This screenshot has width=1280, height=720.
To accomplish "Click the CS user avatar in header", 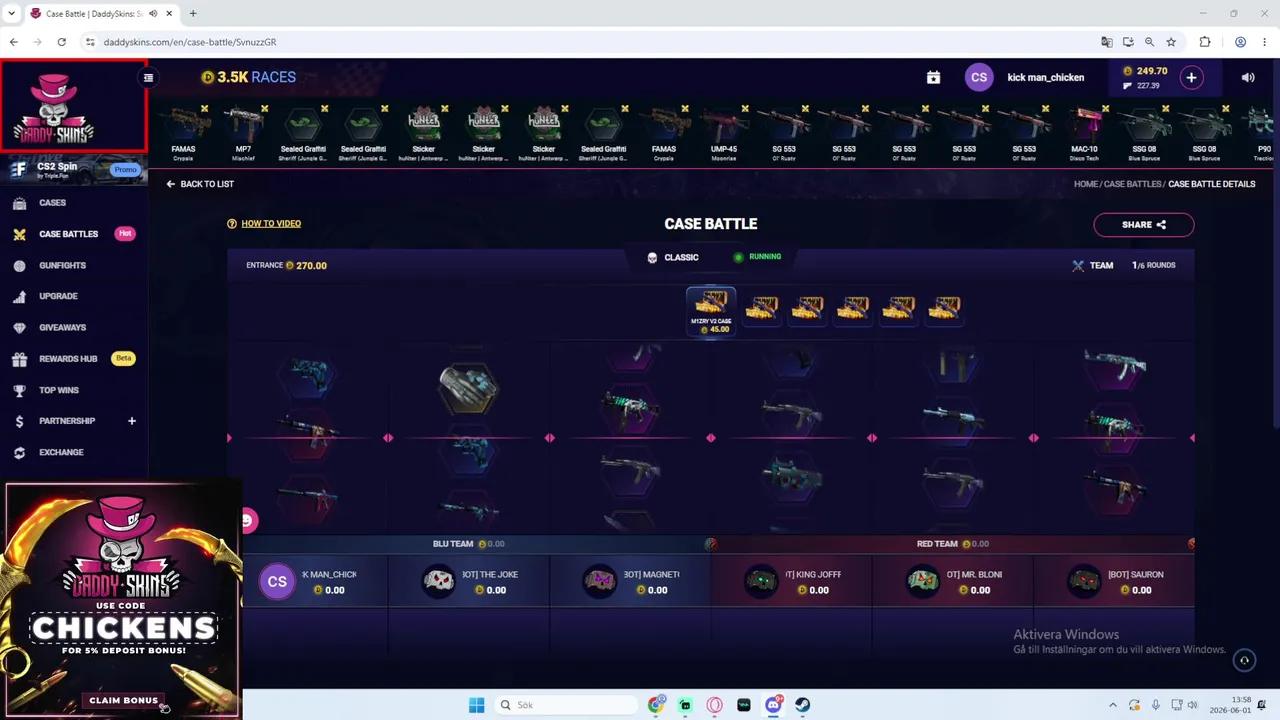I will (979, 77).
